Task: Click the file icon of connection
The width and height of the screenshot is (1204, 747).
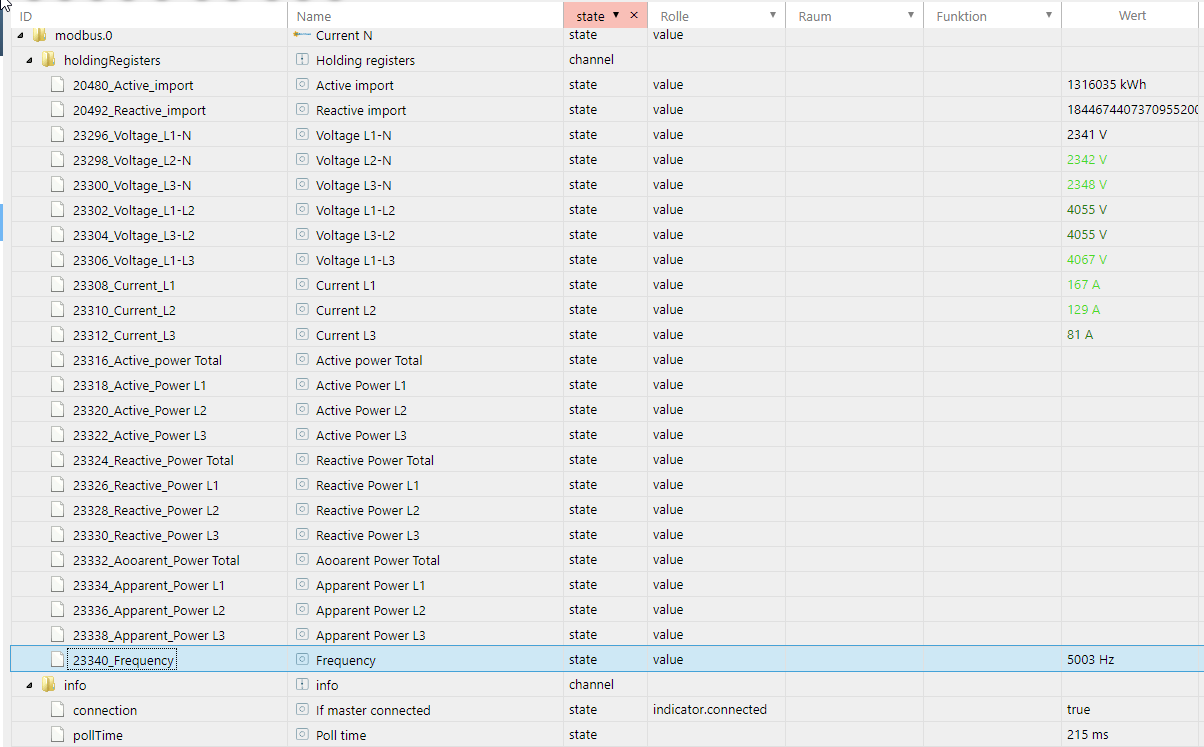Action: (x=58, y=710)
